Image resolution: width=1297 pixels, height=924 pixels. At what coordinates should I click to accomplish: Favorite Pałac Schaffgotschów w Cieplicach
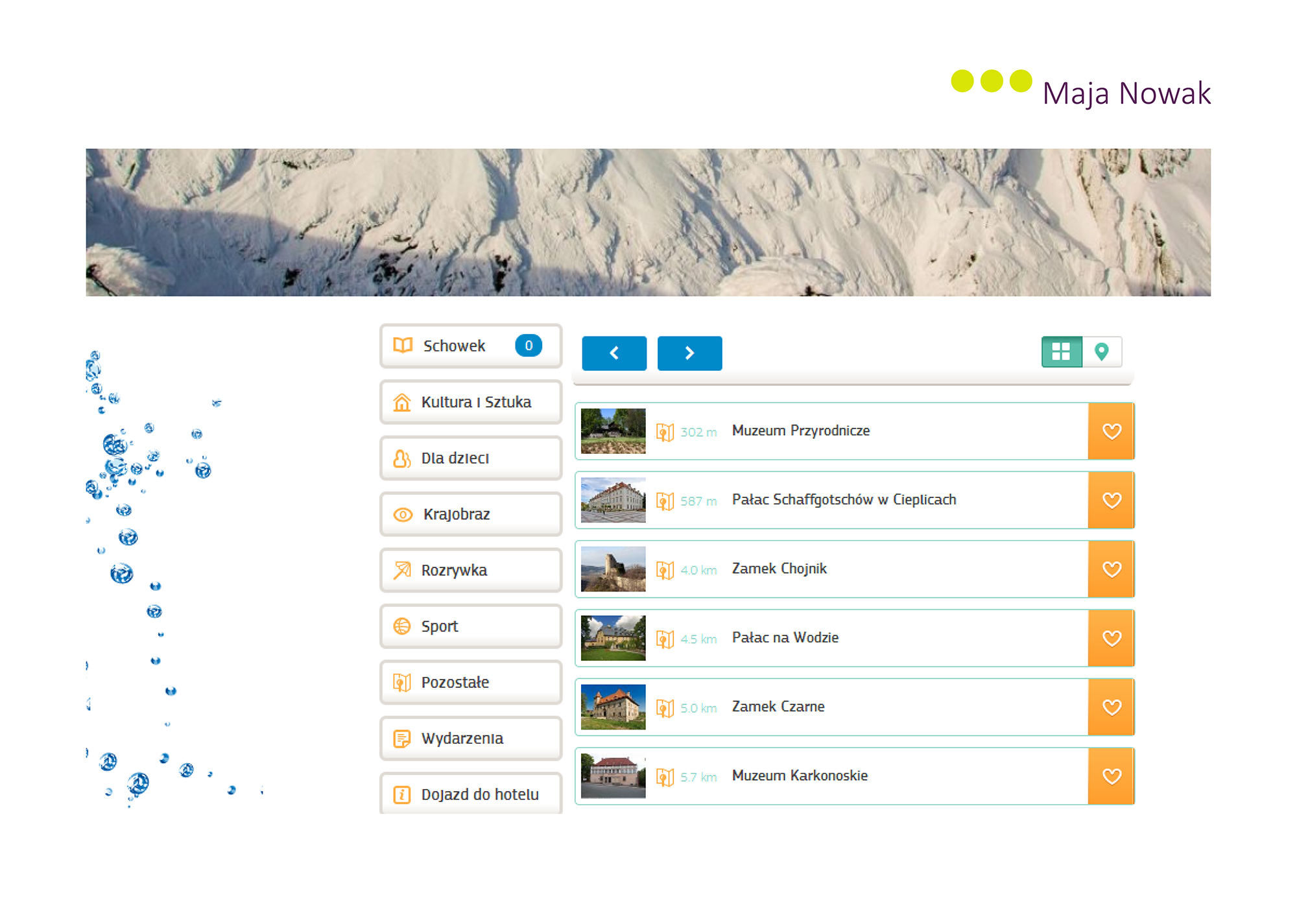coord(1112,500)
